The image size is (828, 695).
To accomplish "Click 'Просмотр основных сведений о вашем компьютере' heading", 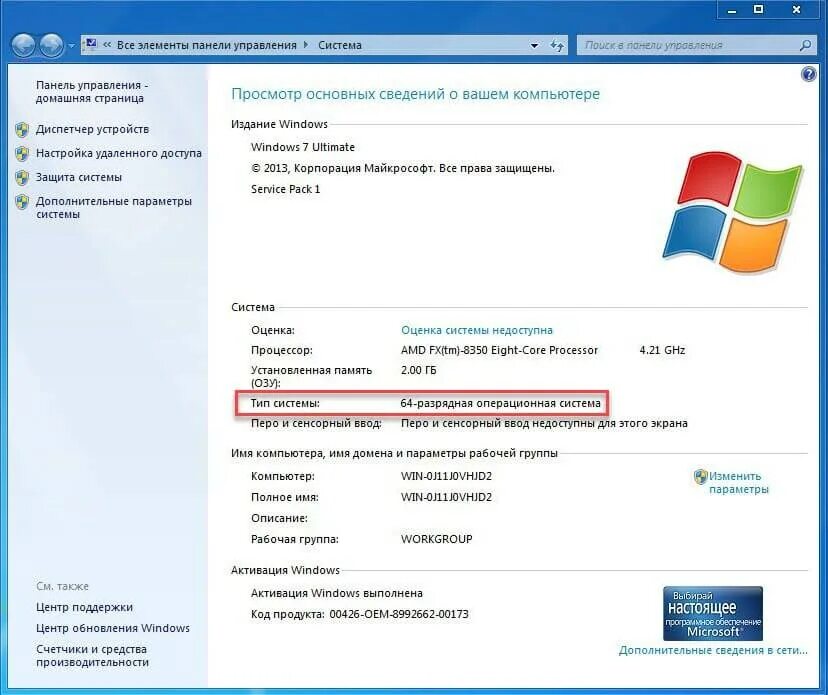I will pyautogui.click(x=416, y=94).
